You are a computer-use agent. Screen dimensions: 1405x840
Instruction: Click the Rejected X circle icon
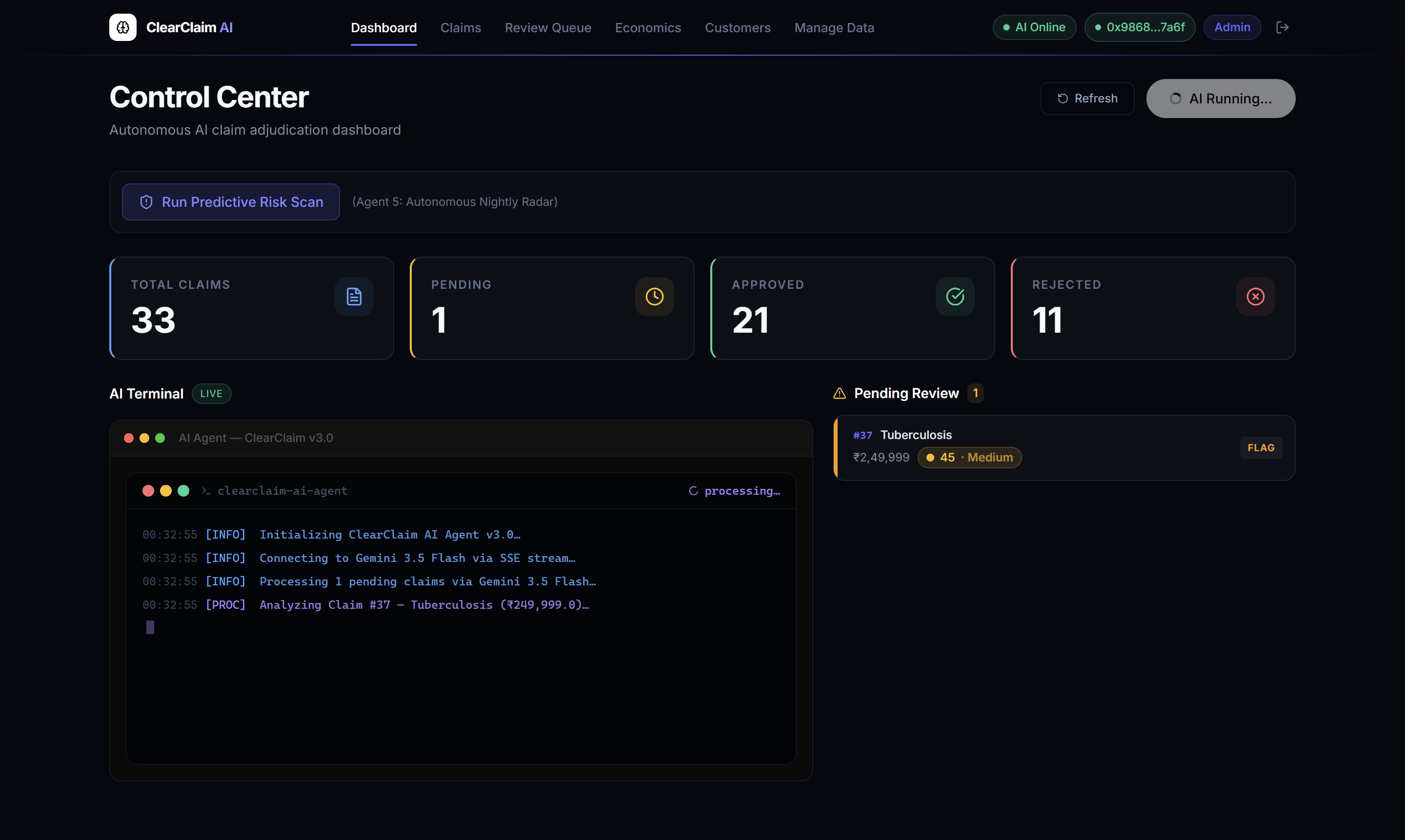point(1256,297)
